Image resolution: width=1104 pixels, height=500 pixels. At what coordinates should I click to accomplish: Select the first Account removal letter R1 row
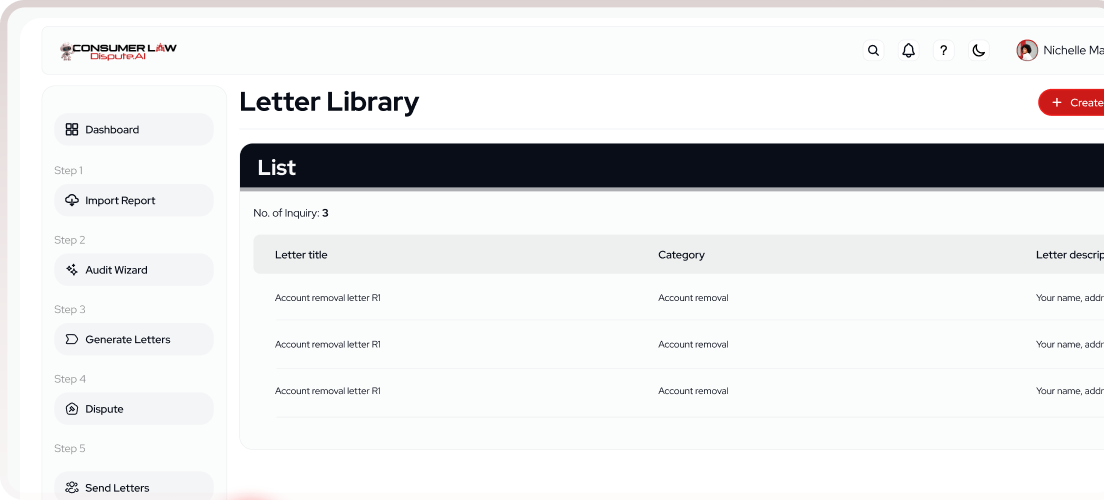(x=328, y=298)
